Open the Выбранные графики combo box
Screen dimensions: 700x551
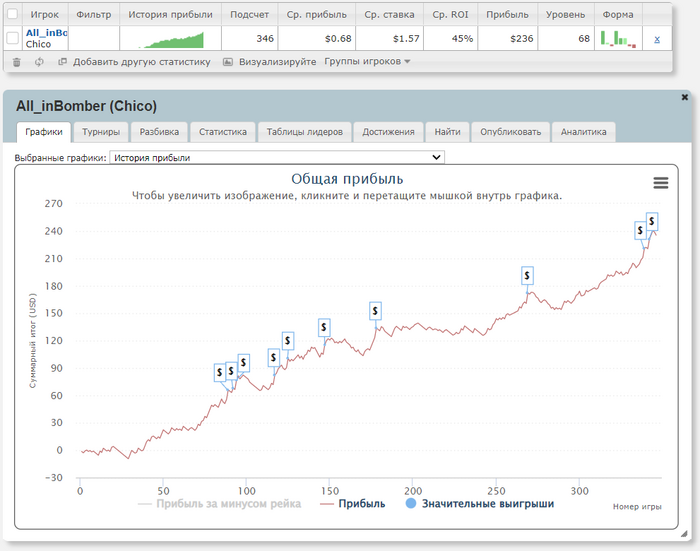pyautogui.click(x=277, y=157)
